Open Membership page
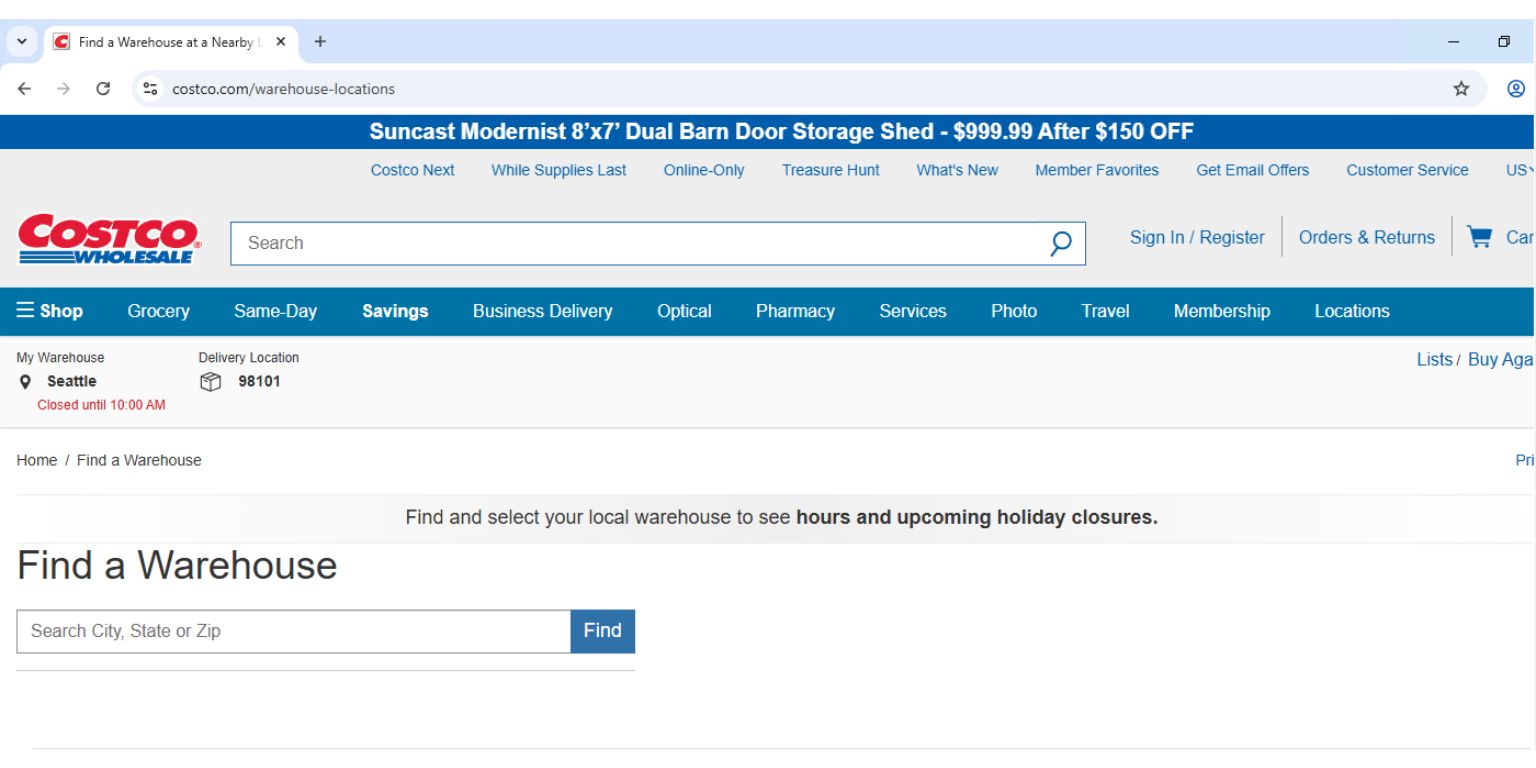Viewport: 1536px width, 768px height. 1222,311
